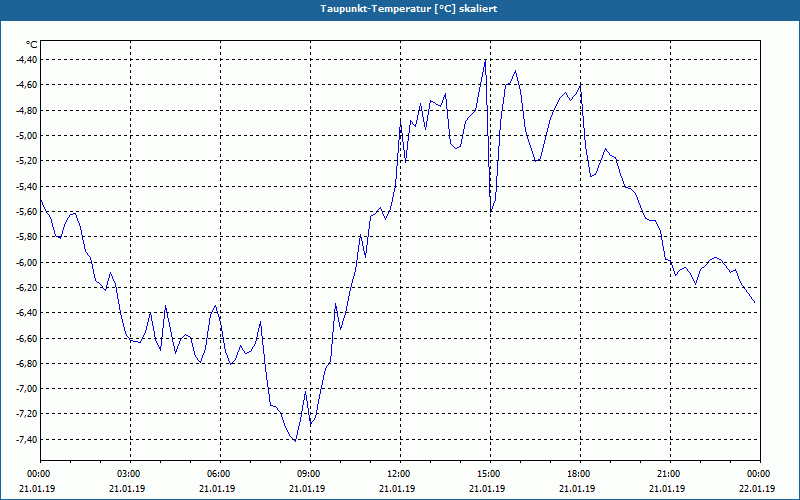800x500 pixels.
Task: Click the chart title Taupunkt-Temperatur [°C] skaliert
Action: click(409, 9)
